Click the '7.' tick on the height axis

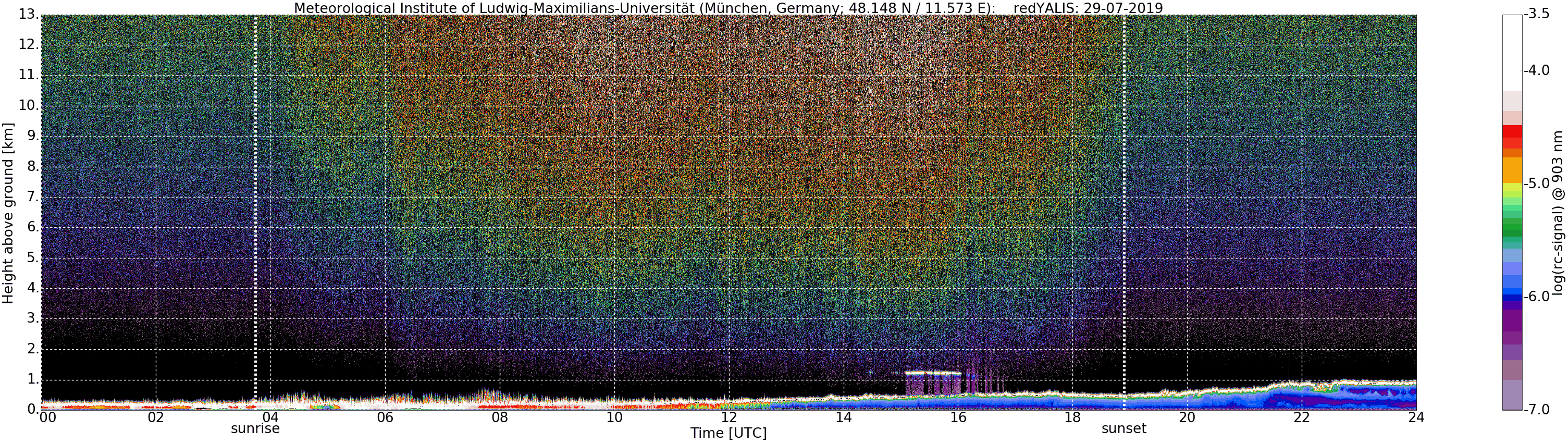[x=33, y=197]
